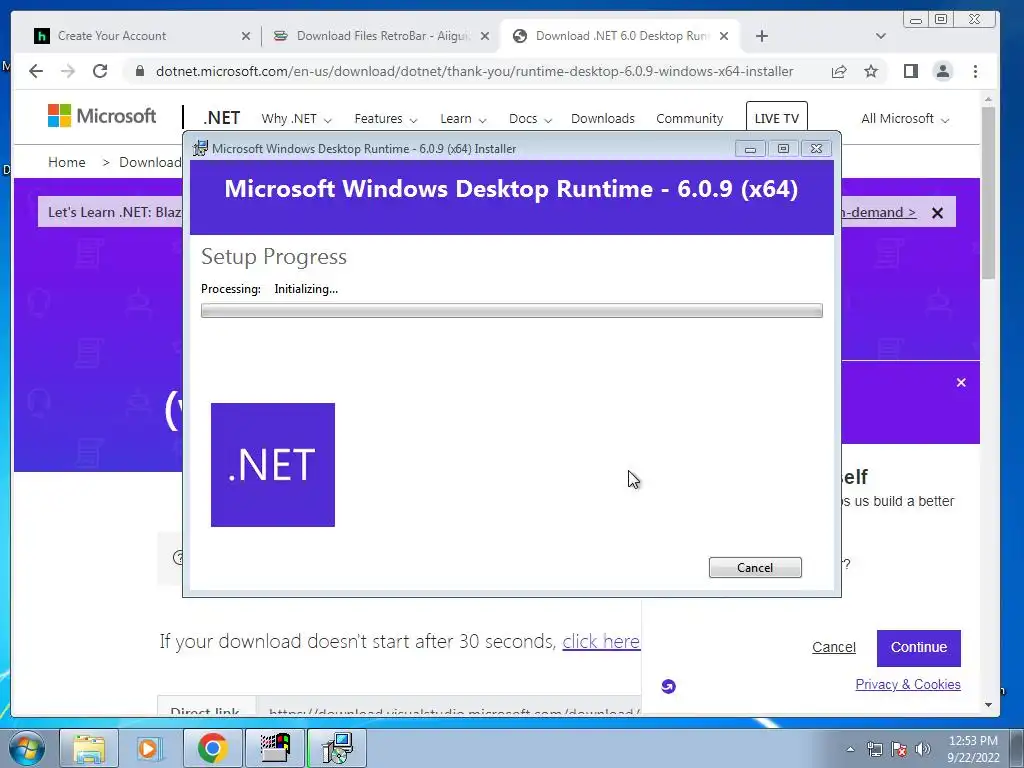This screenshot has height=768, width=1024.
Task: Open Privacy & Cookies link
Action: (x=908, y=684)
